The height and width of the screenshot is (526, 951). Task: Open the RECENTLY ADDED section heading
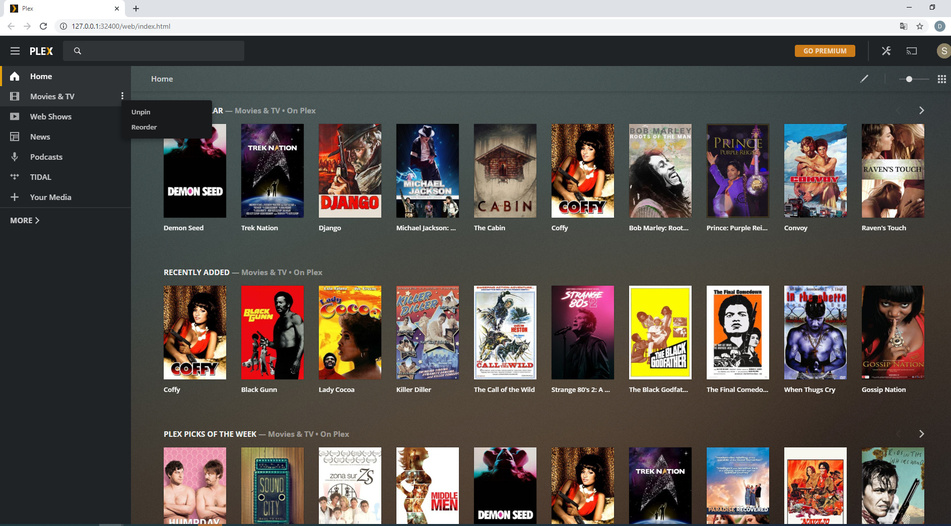pos(197,272)
